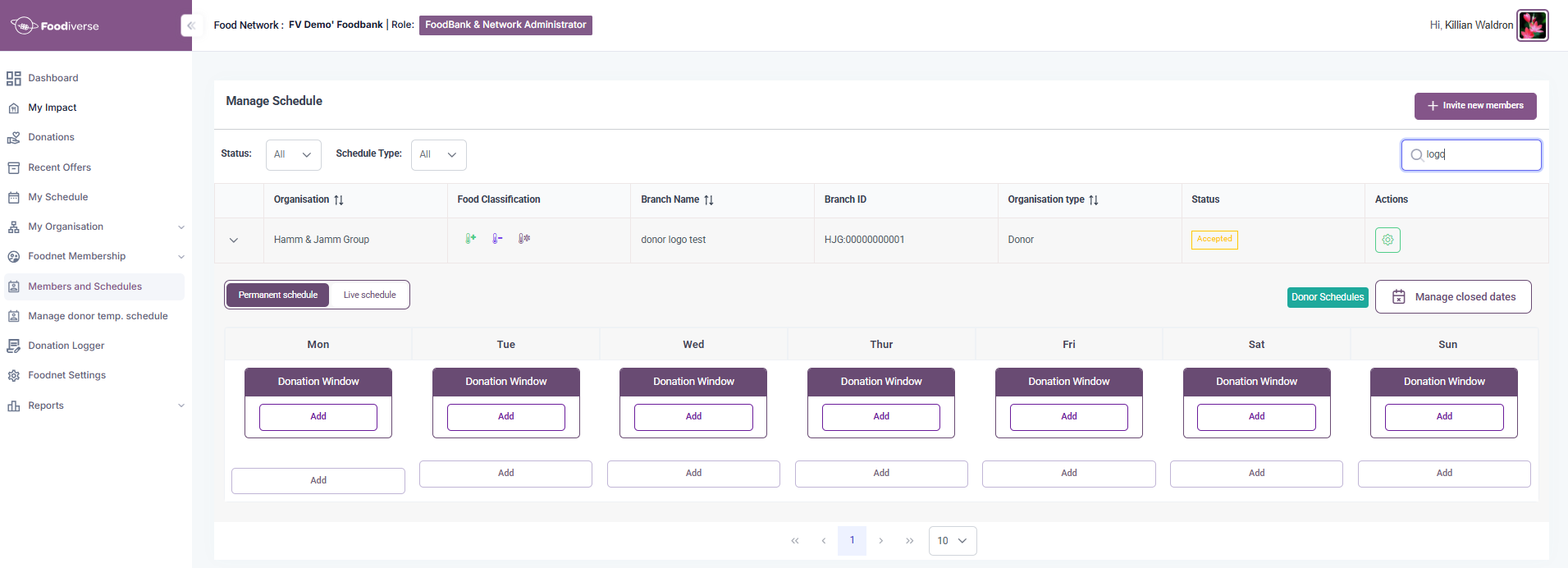1568x568 pixels.
Task: Go to the next page of results
Action: [x=881, y=541]
